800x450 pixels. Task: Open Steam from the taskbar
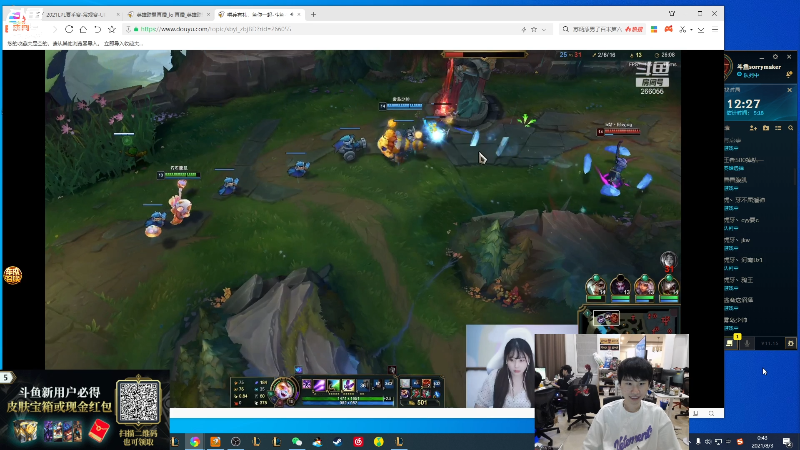[x=338, y=441]
